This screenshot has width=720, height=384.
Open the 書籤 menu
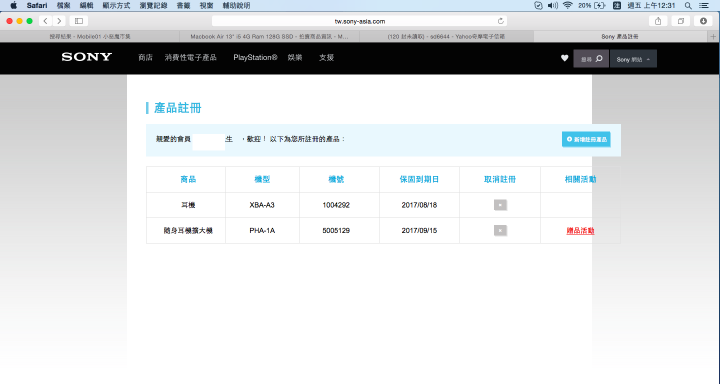183,6
